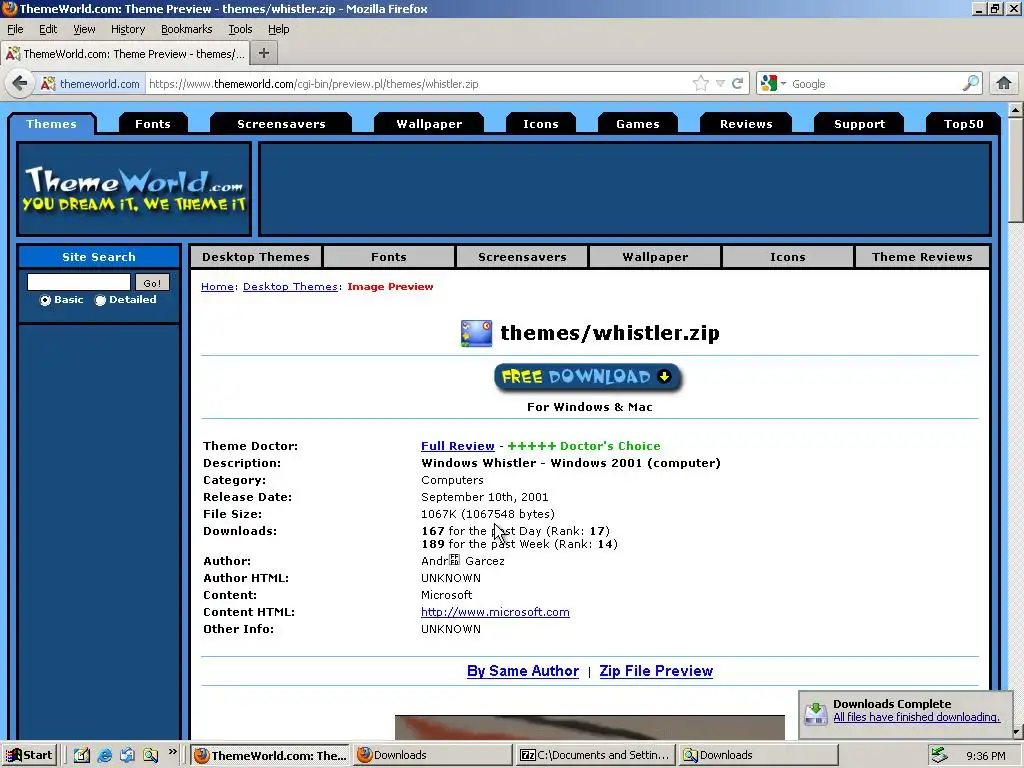Screen dimensions: 1024x768
Task: Open Internet Explorer from quick launch
Action: pos(104,756)
